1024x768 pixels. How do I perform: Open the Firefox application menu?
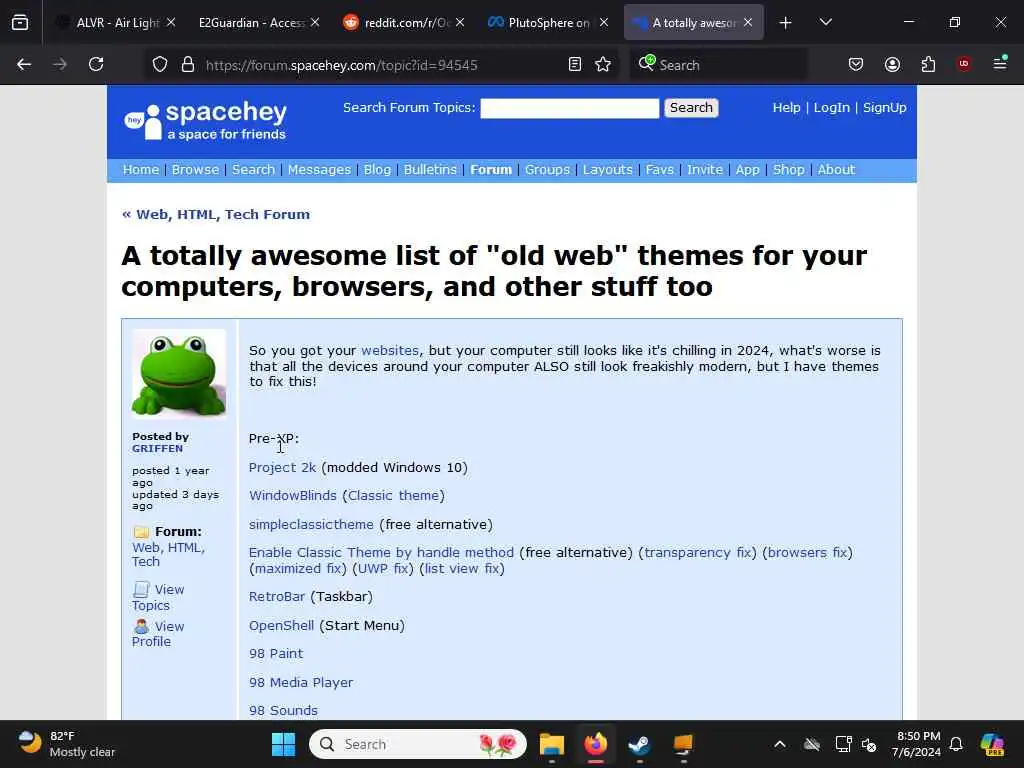(1000, 63)
